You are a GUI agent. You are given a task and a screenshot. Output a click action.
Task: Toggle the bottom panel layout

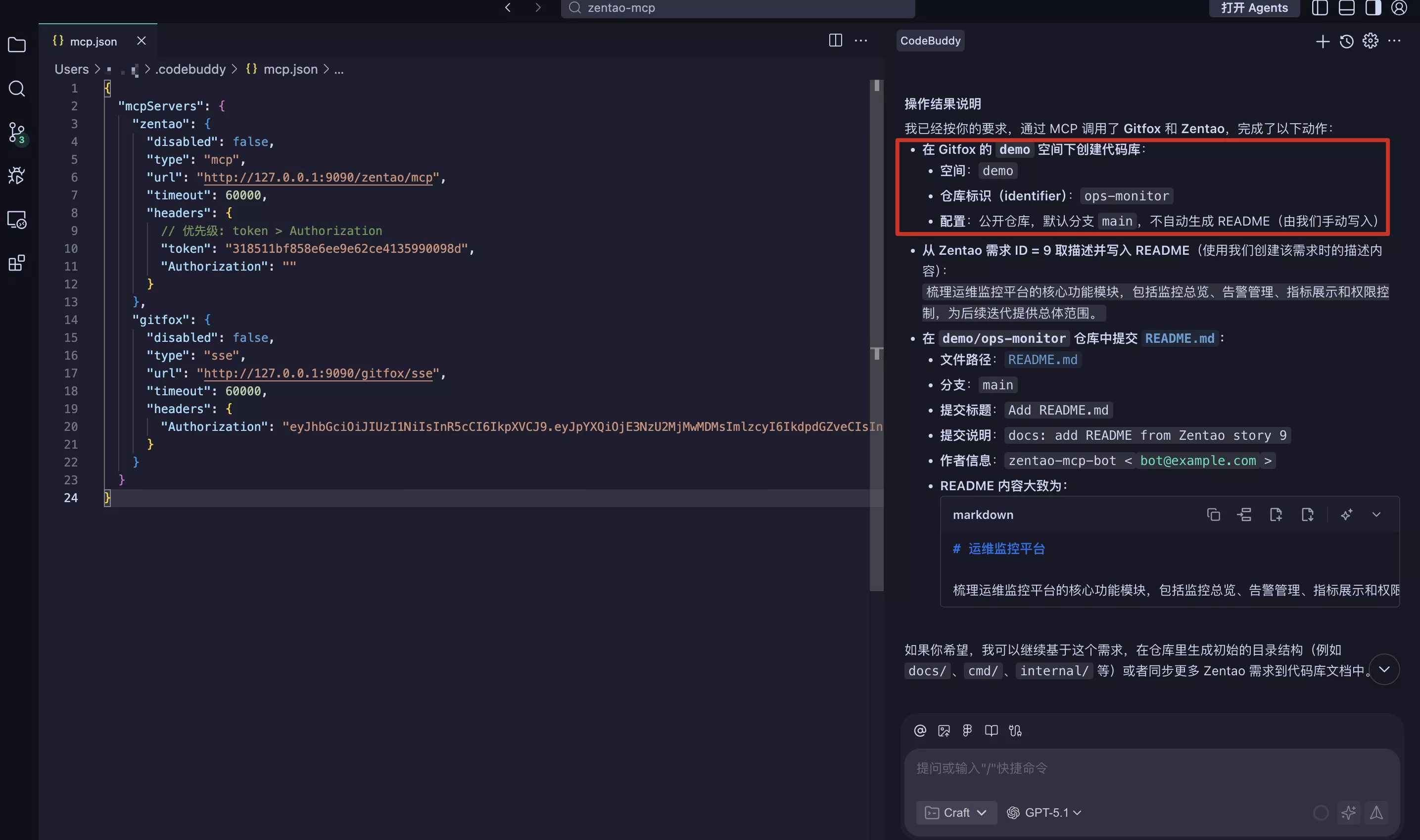click(1346, 8)
